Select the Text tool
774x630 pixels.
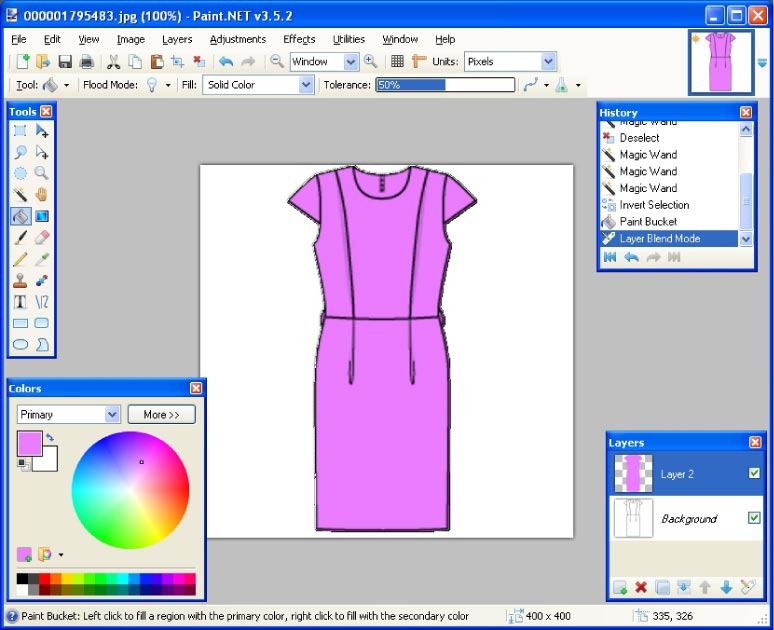(x=20, y=301)
